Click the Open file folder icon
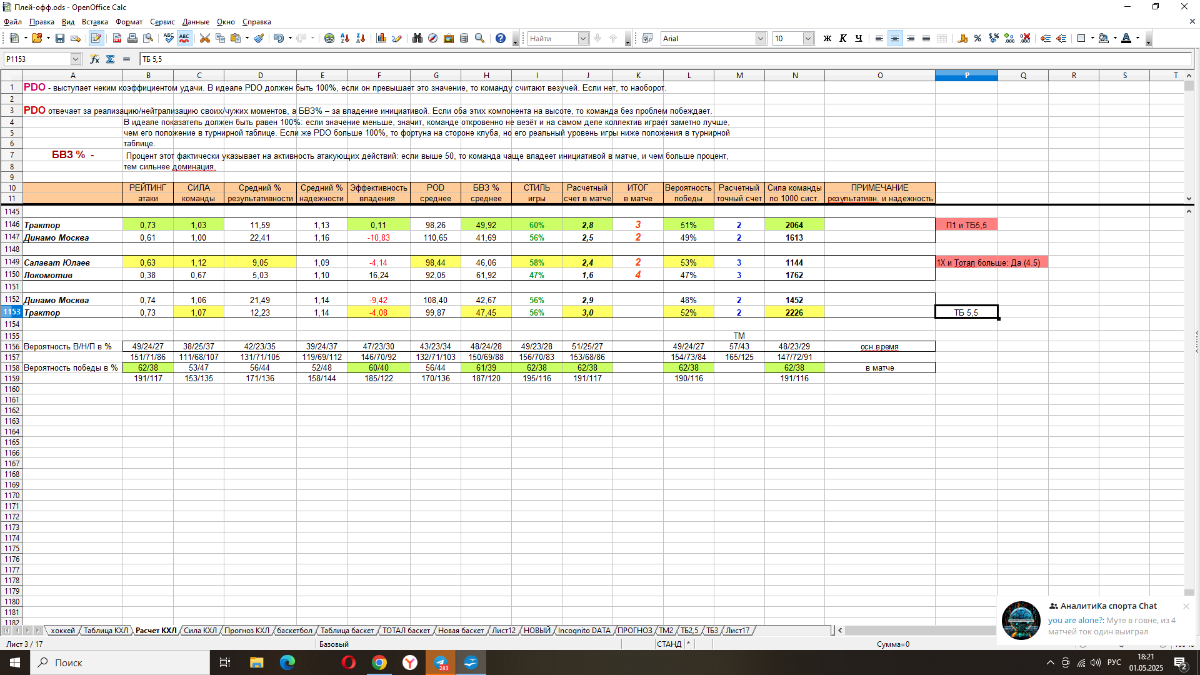 36,38
